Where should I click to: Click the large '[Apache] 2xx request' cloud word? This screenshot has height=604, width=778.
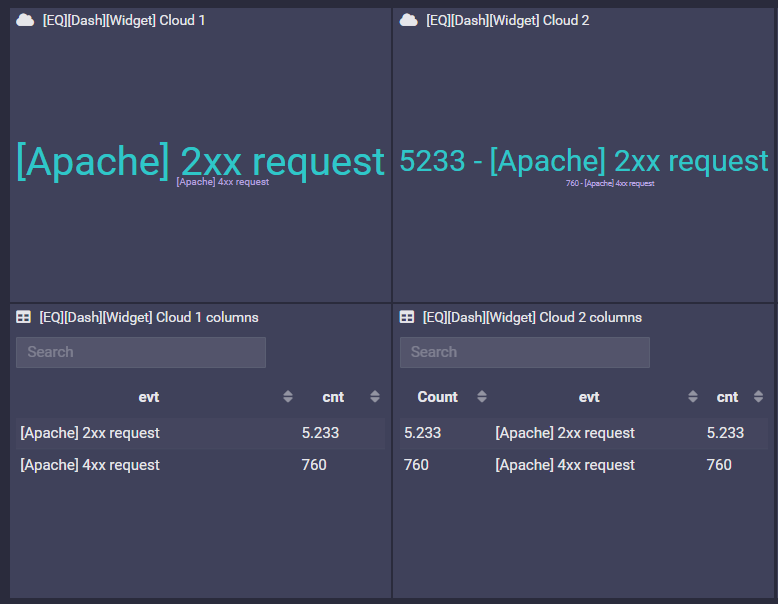[x=200, y=161]
